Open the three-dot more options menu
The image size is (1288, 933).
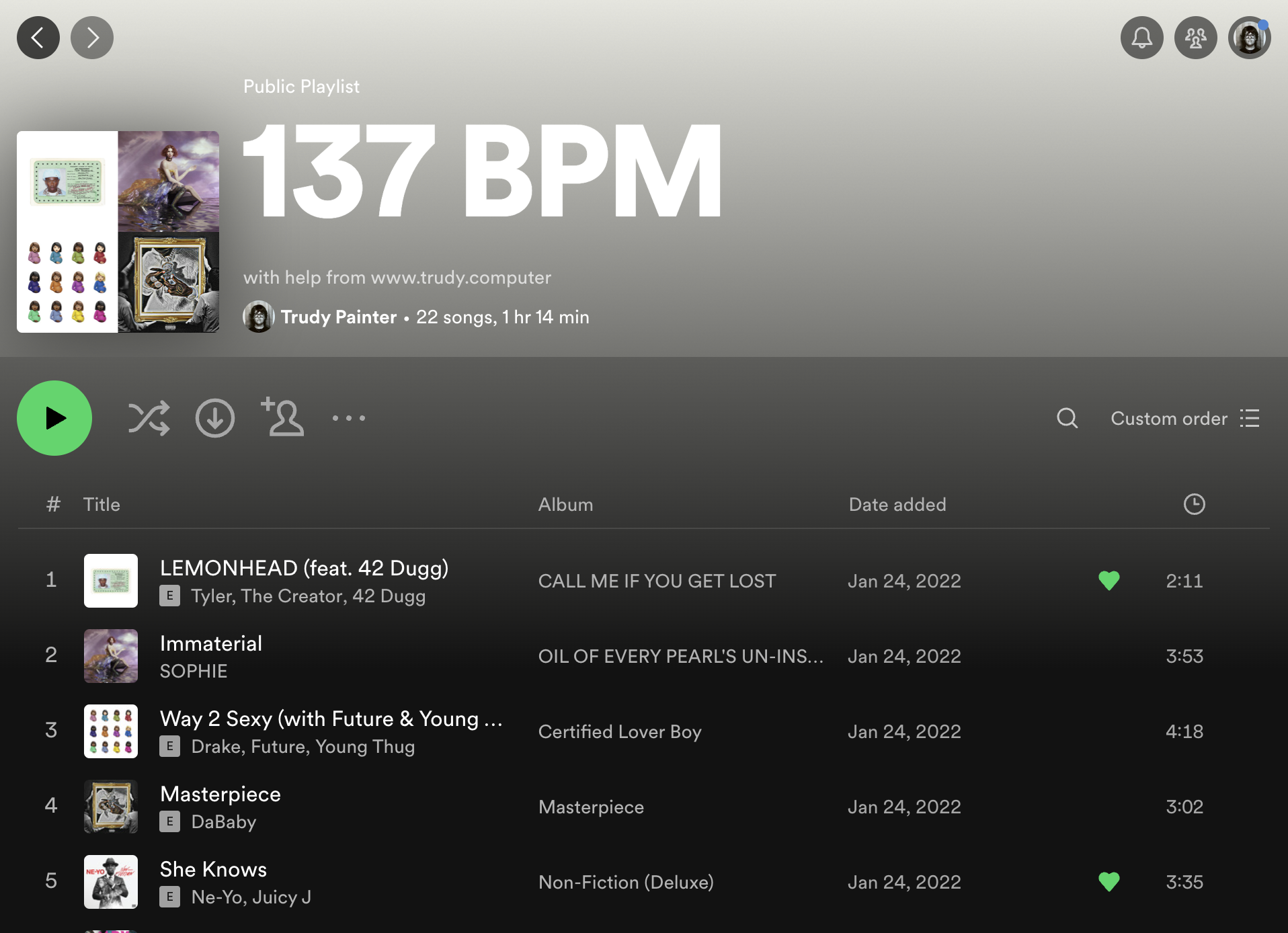coord(349,418)
